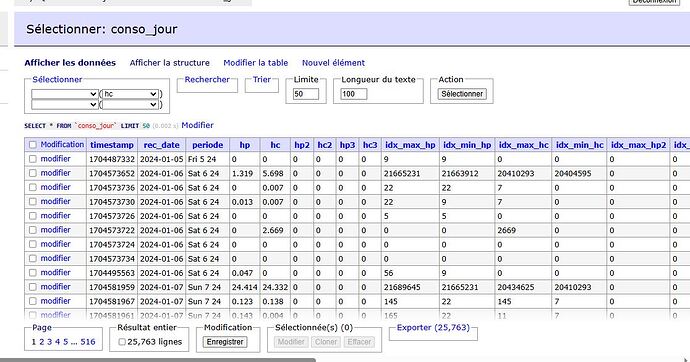Go to page 3 of results
Viewport: 690px width, 362px height.
[x=49, y=342]
